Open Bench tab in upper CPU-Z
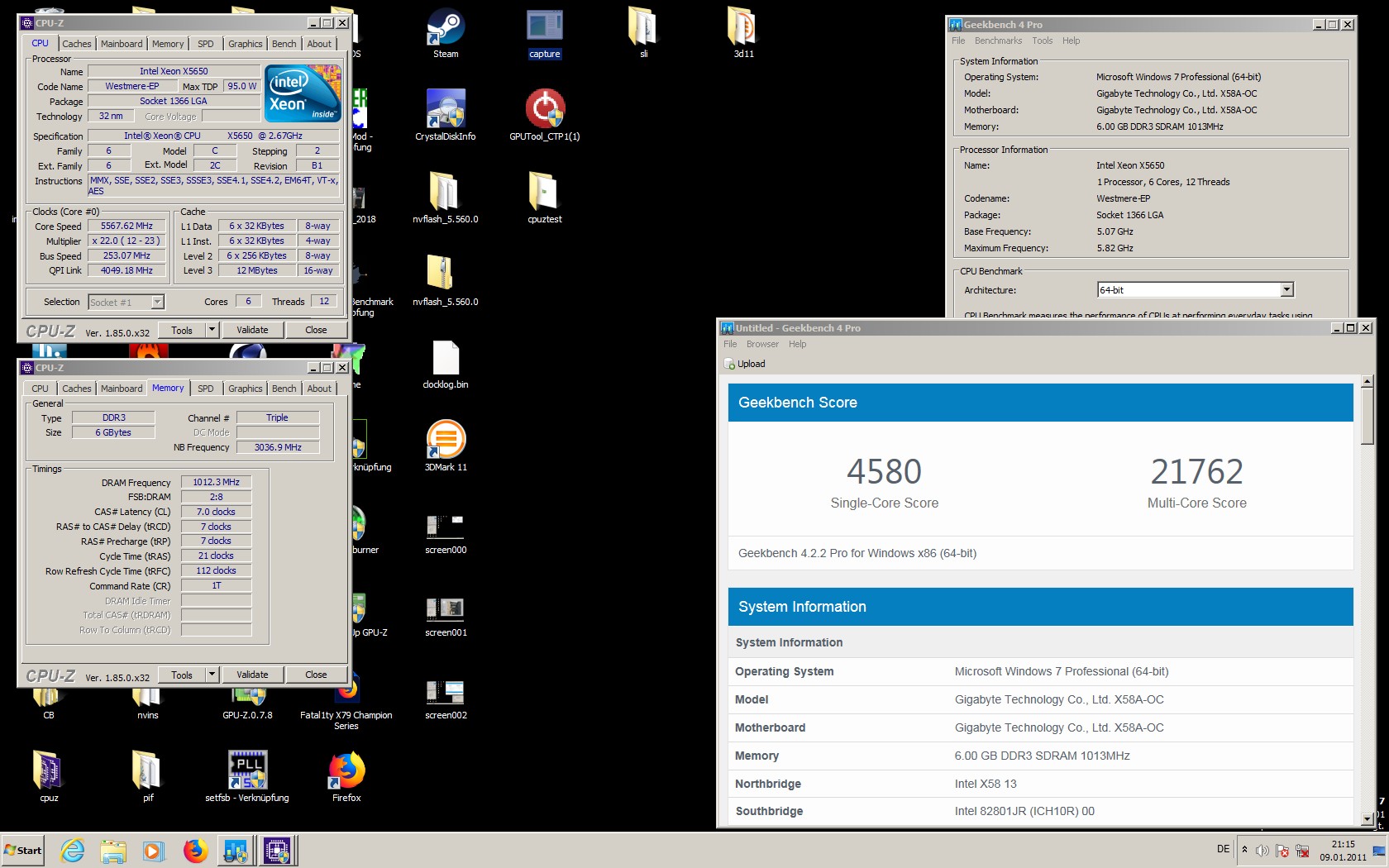 click(x=284, y=44)
